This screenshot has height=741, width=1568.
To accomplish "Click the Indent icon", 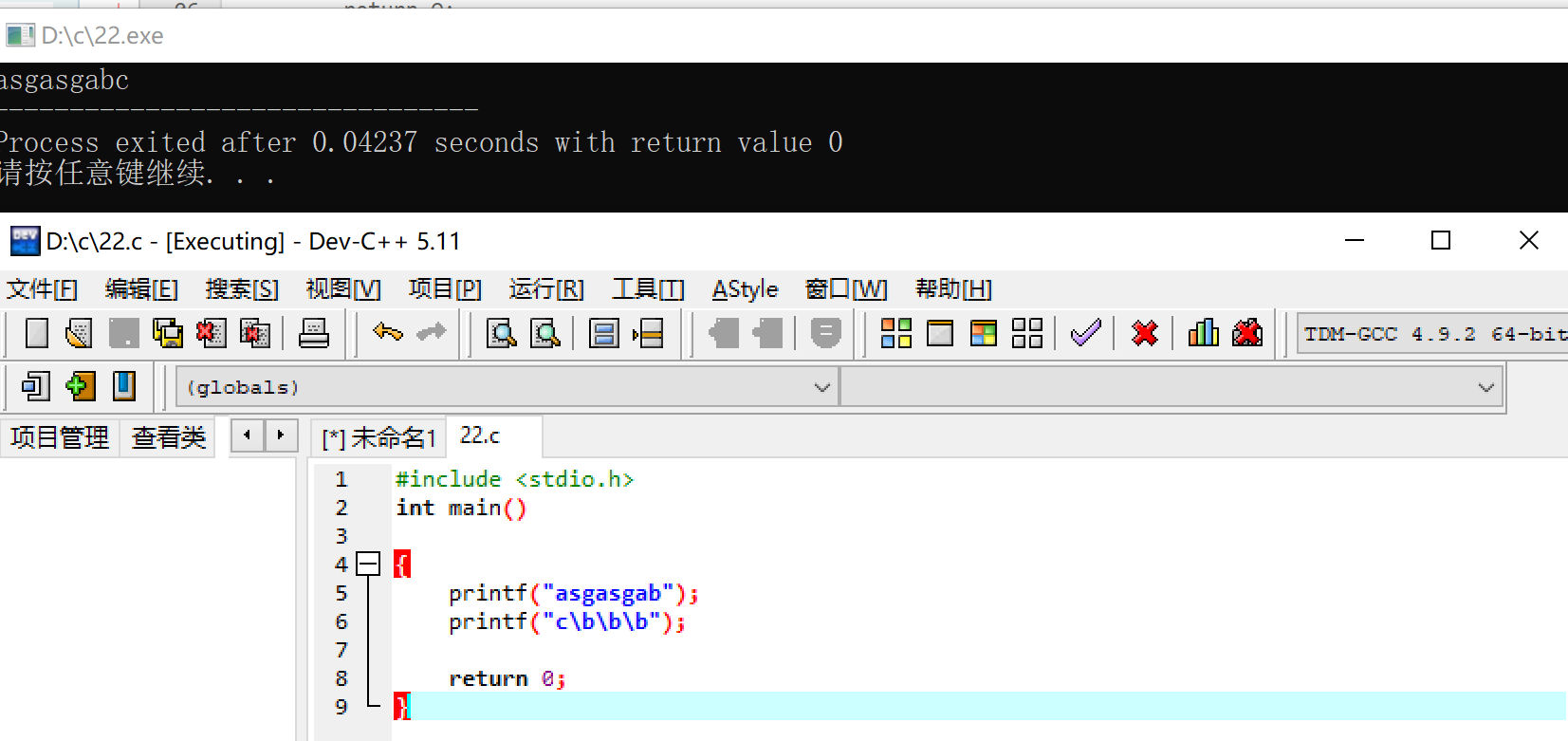I will click(724, 333).
